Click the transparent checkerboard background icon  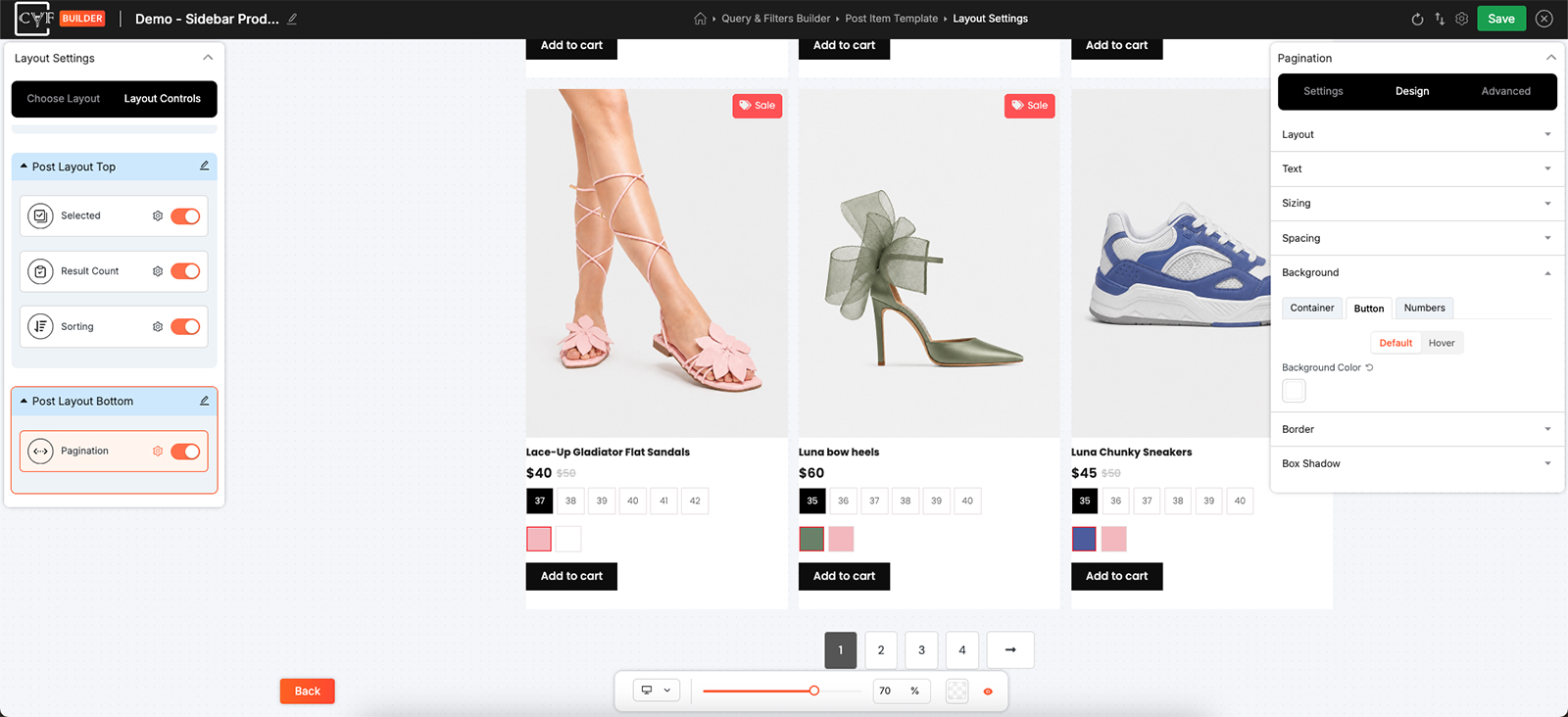[957, 691]
